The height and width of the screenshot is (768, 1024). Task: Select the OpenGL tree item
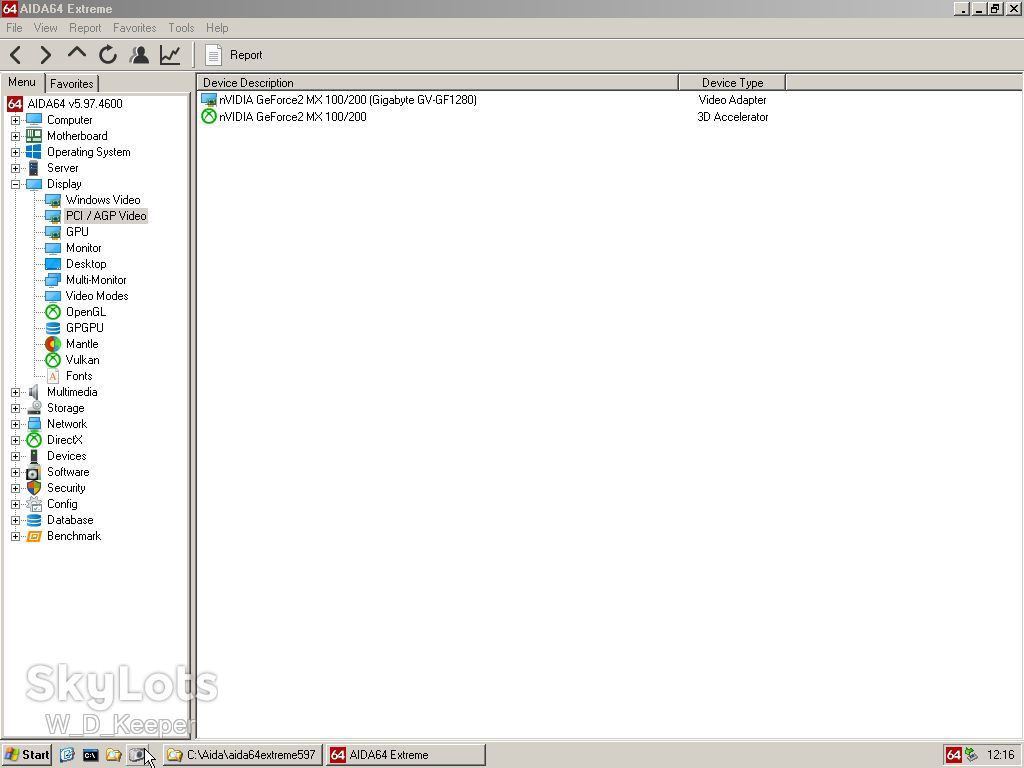[86, 312]
